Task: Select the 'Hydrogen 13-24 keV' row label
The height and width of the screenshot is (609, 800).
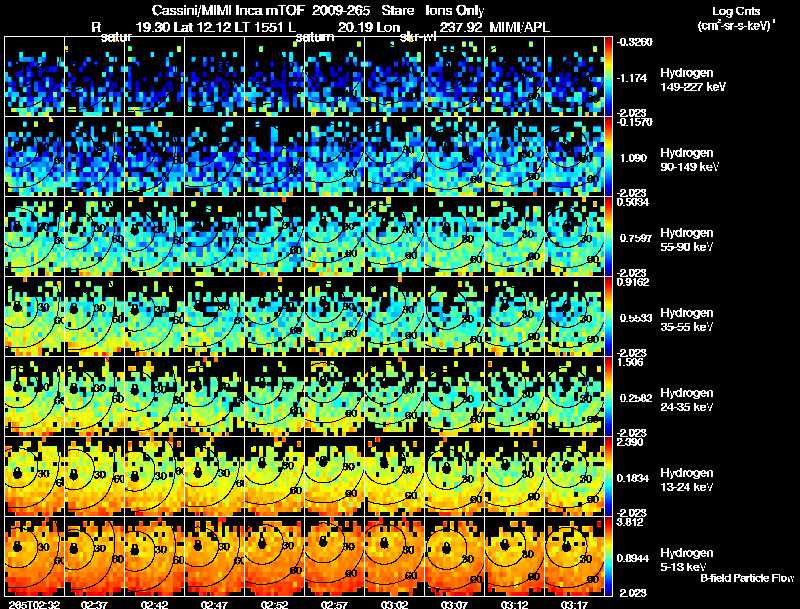Action: 687,480
